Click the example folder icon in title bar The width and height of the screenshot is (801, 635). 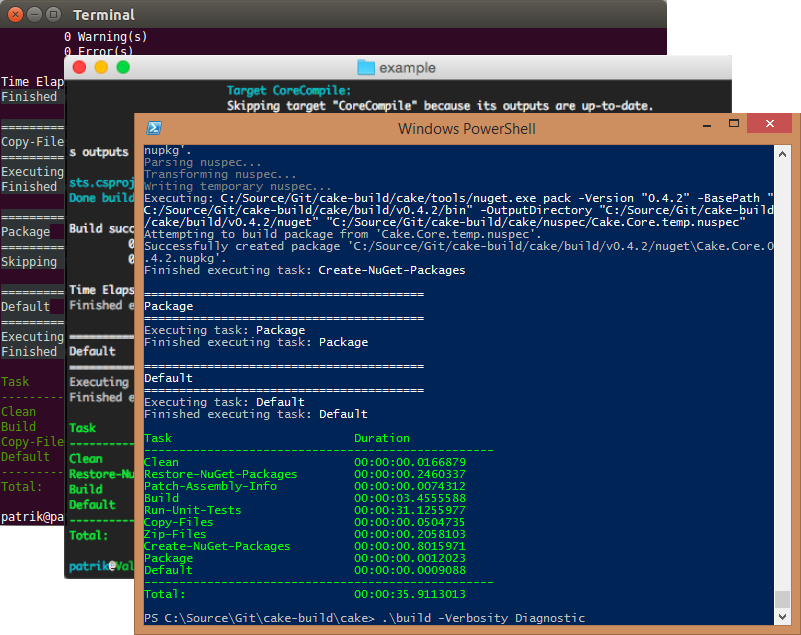pyautogui.click(x=366, y=67)
